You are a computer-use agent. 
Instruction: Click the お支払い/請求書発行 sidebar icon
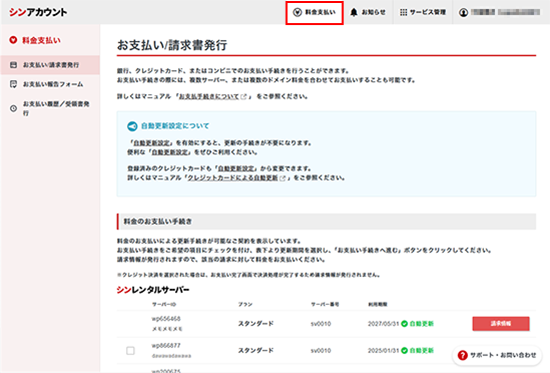coord(13,65)
